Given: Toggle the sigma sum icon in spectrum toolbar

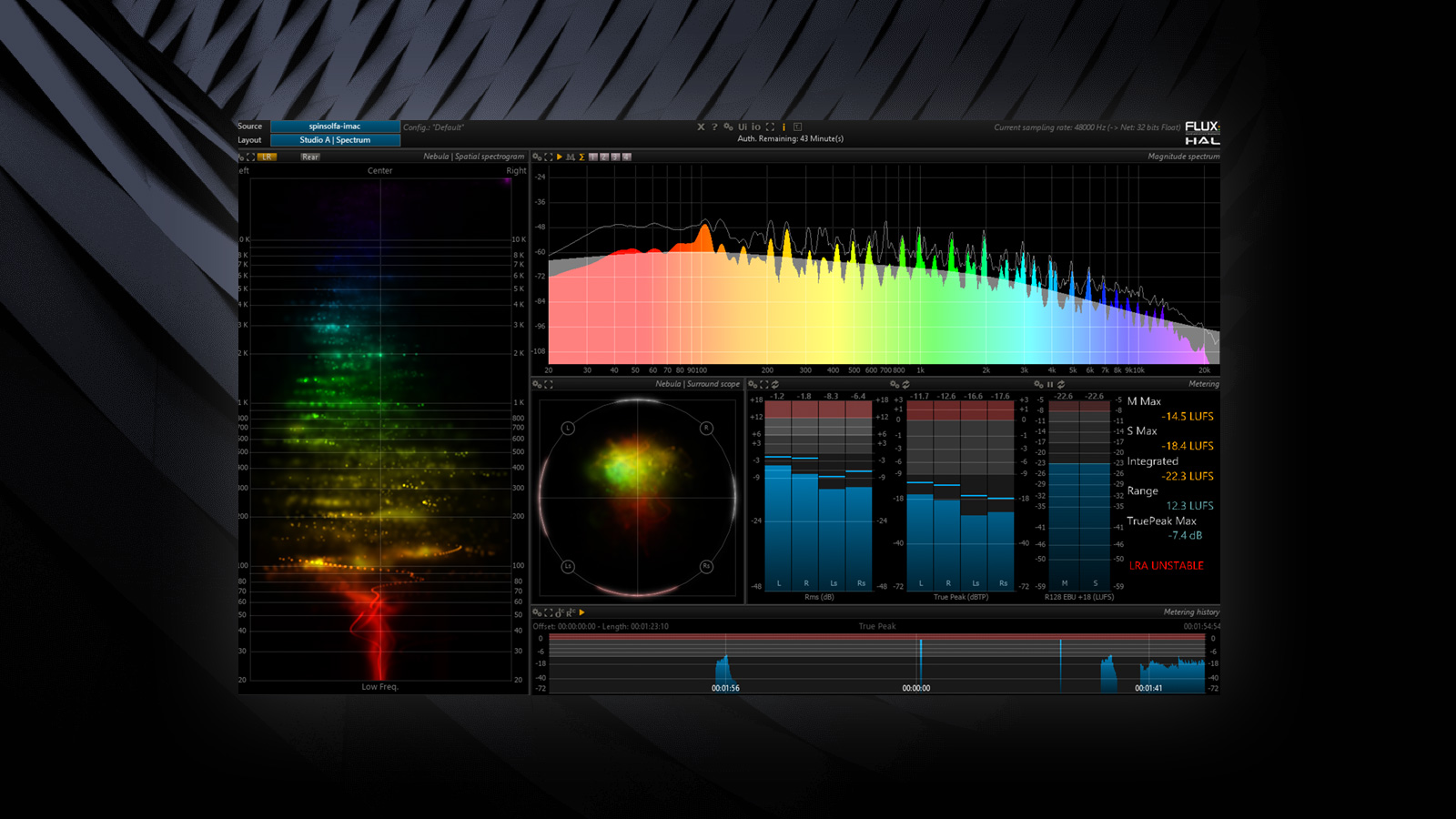Looking at the screenshot, I should coord(581,157).
